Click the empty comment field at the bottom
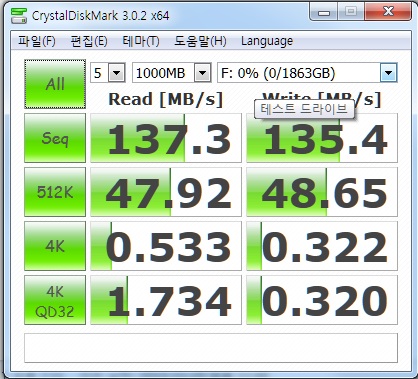 tap(211, 348)
